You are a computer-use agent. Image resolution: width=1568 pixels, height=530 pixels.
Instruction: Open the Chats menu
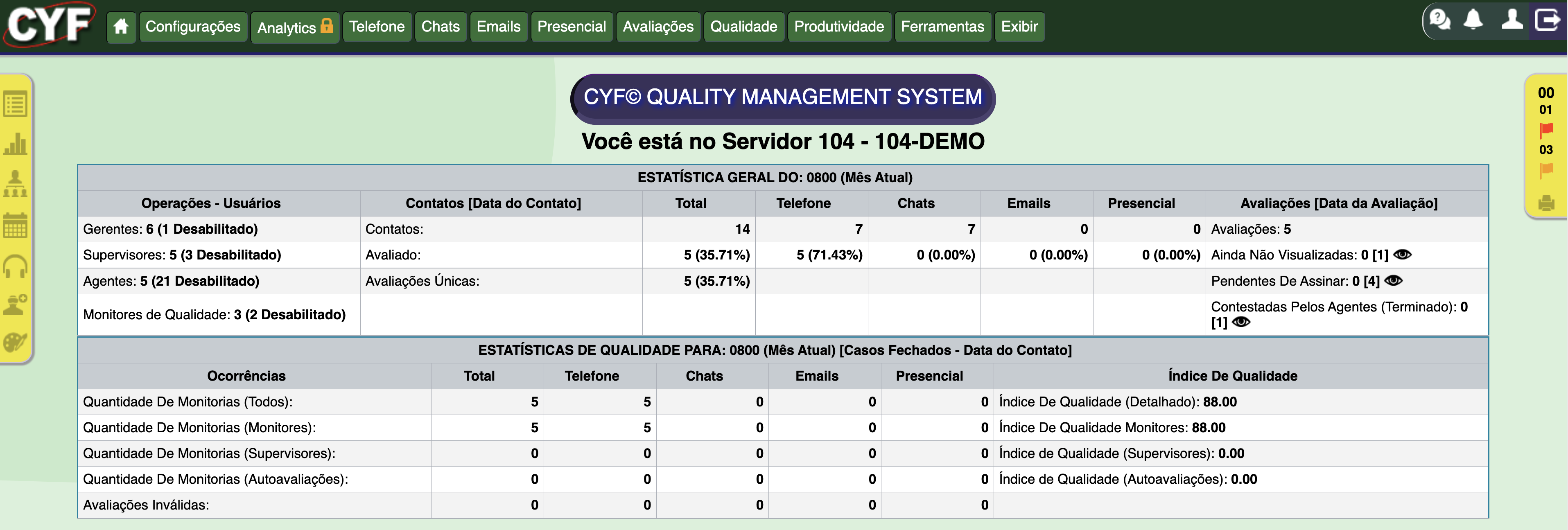(441, 27)
